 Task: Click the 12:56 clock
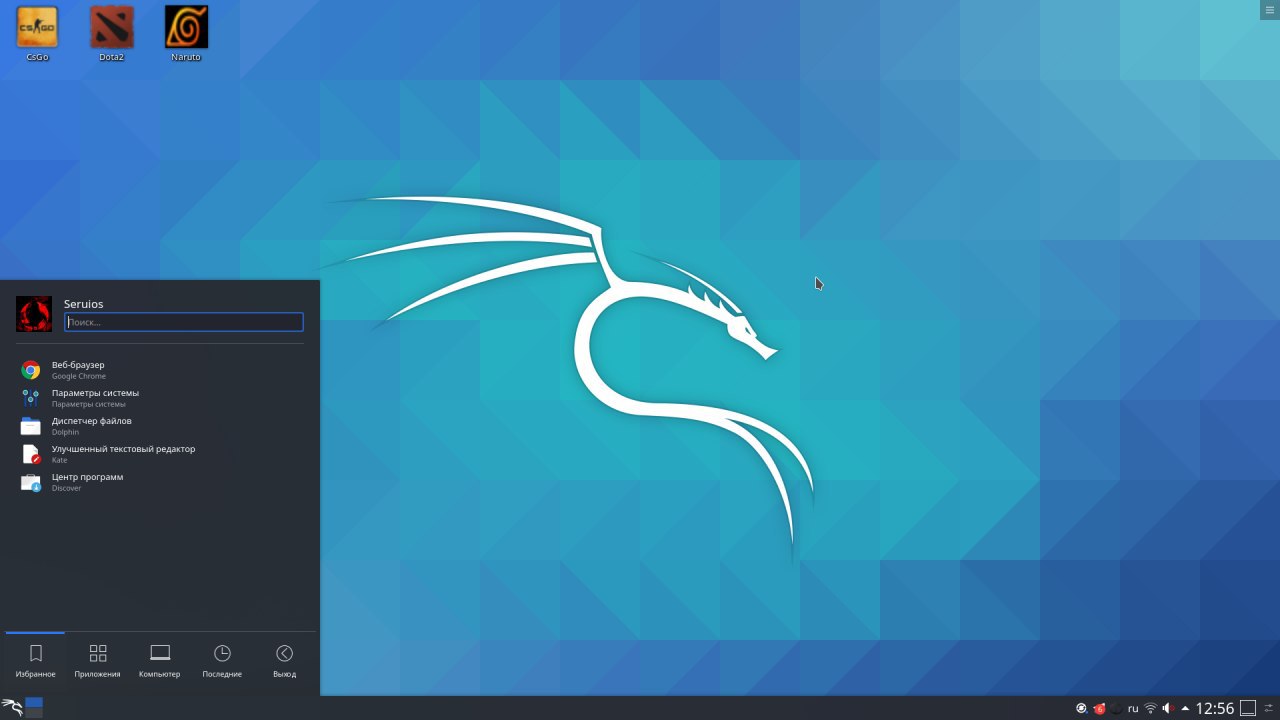(x=1215, y=708)
